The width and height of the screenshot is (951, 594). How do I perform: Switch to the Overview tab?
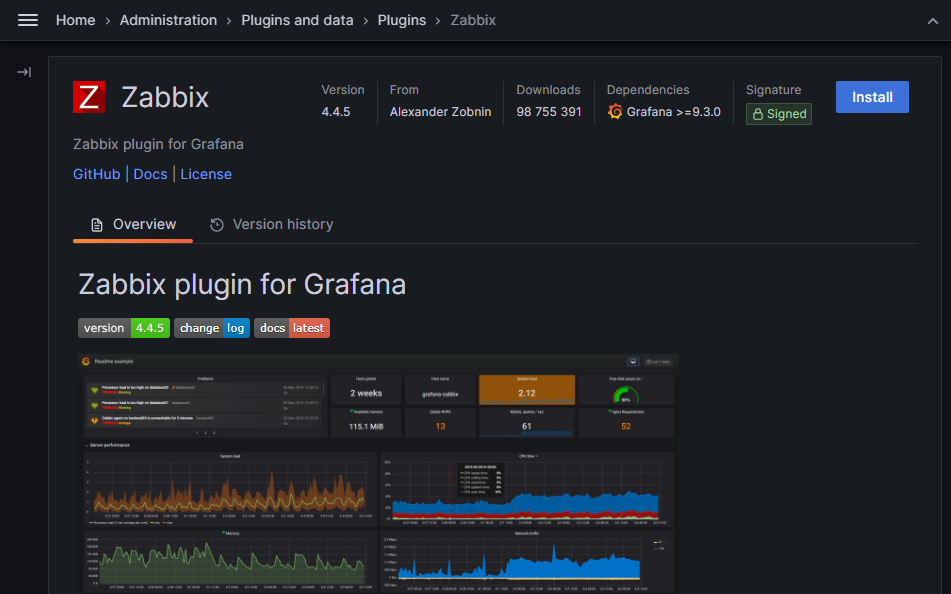(x=133, y=225)
